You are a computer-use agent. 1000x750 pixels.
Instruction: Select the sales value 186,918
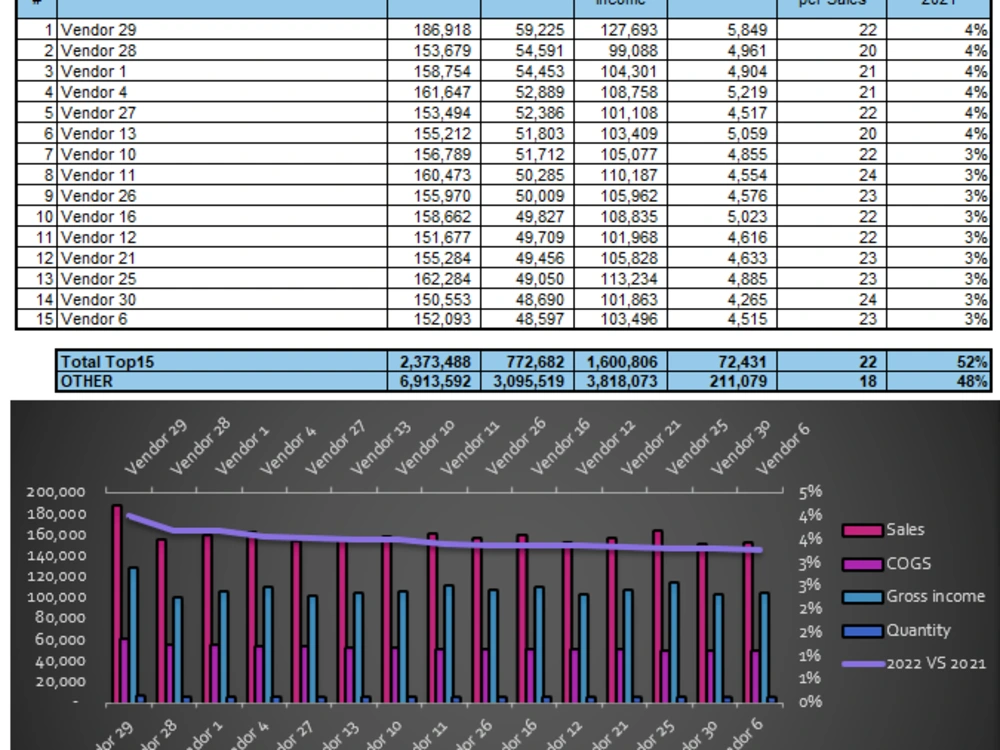434,30
